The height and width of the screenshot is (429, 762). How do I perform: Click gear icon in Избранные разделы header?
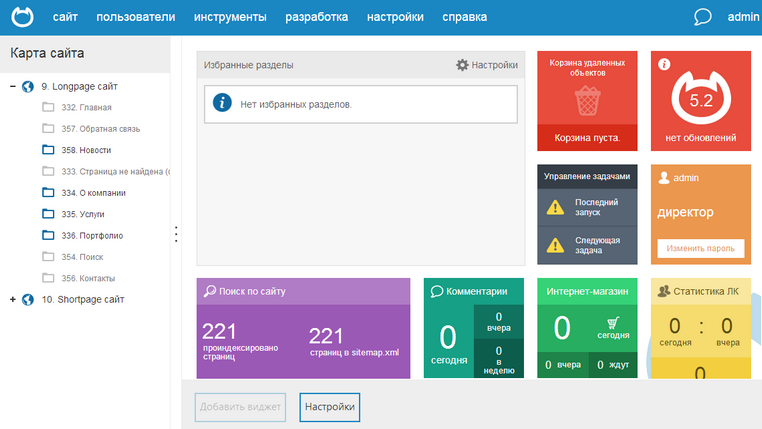(x=462, y=65)
